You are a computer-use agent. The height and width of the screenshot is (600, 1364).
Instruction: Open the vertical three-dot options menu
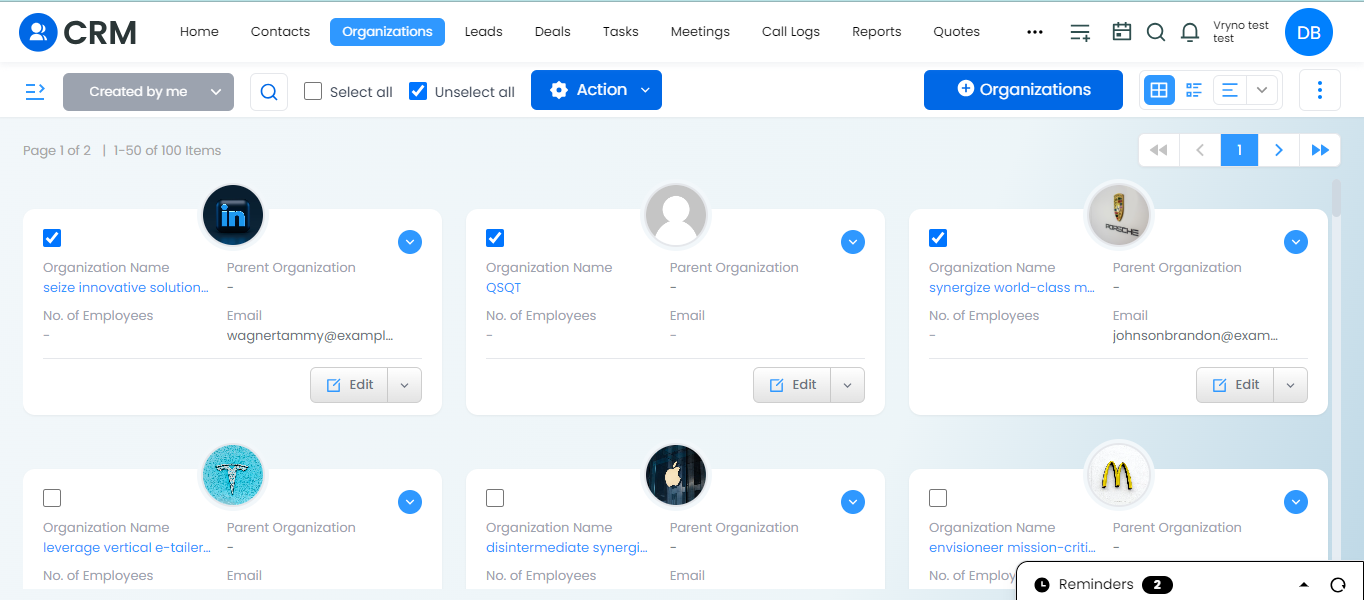pyautogui.click(x=1320, y=90)
